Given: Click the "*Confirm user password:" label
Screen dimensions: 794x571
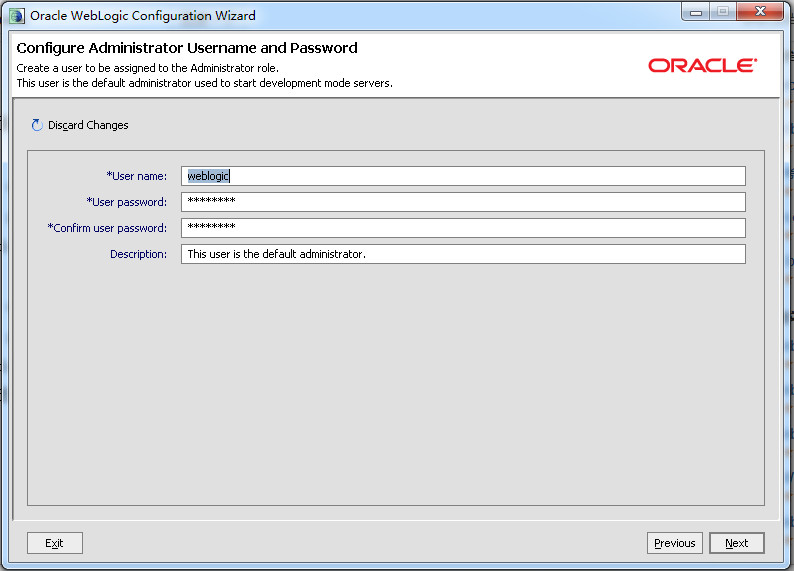Looking at the screenshot, I should (107, 228).
